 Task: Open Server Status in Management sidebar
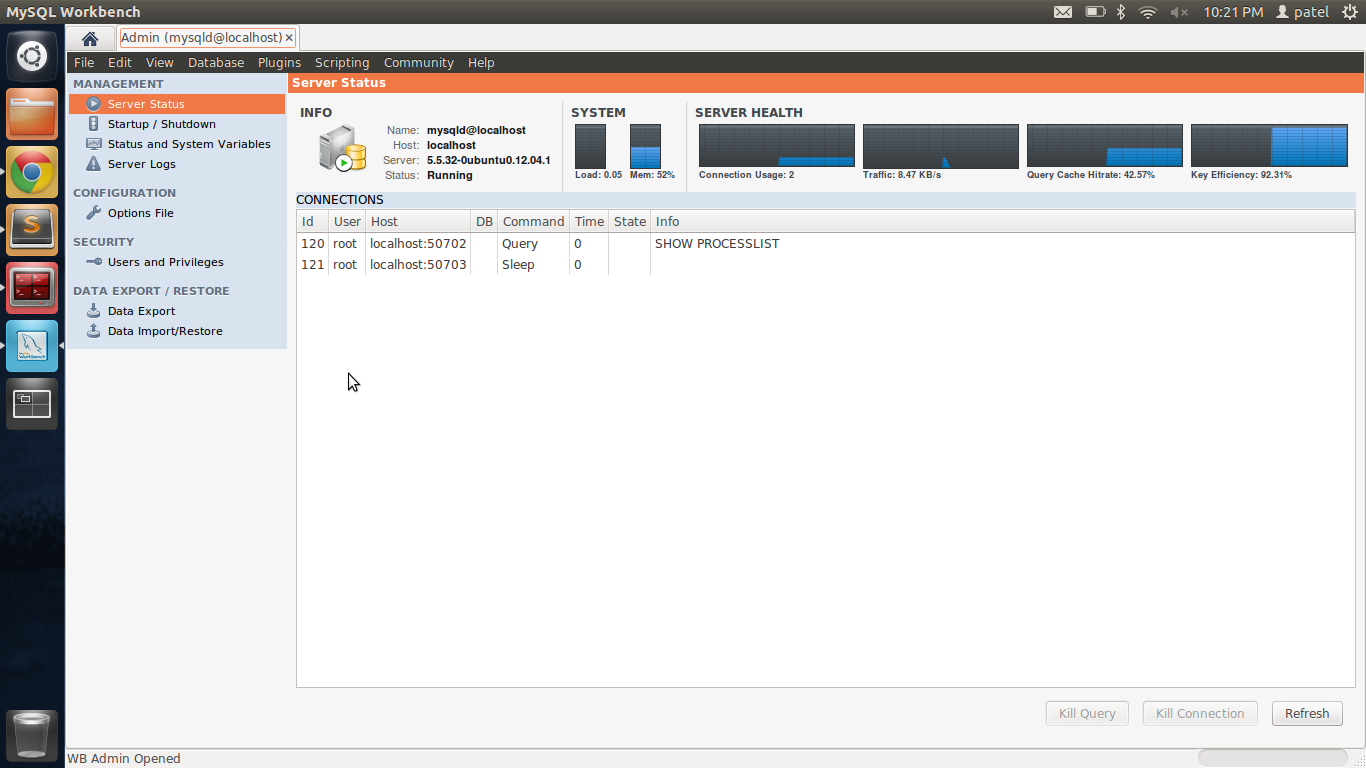tap(177, 104)
